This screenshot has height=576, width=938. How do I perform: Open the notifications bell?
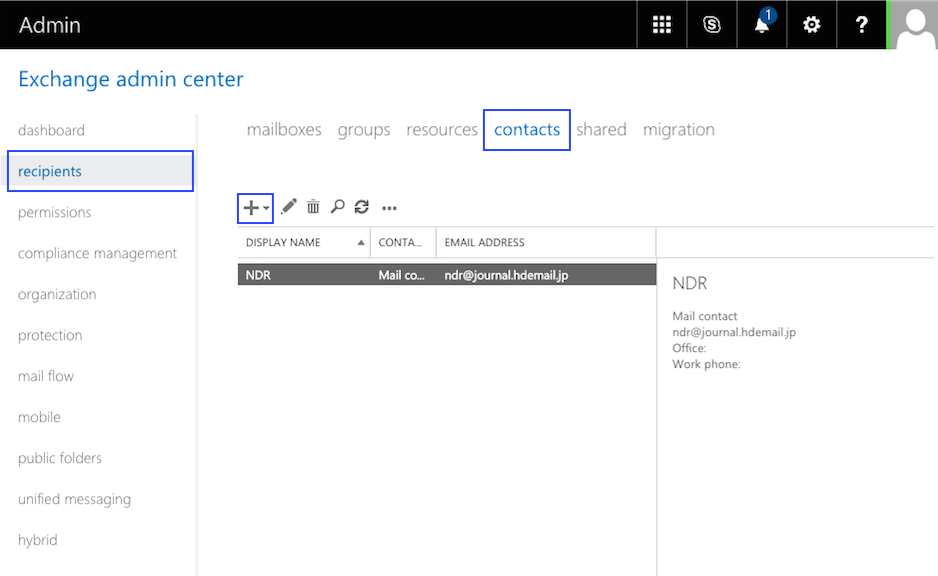click(762, 25)
